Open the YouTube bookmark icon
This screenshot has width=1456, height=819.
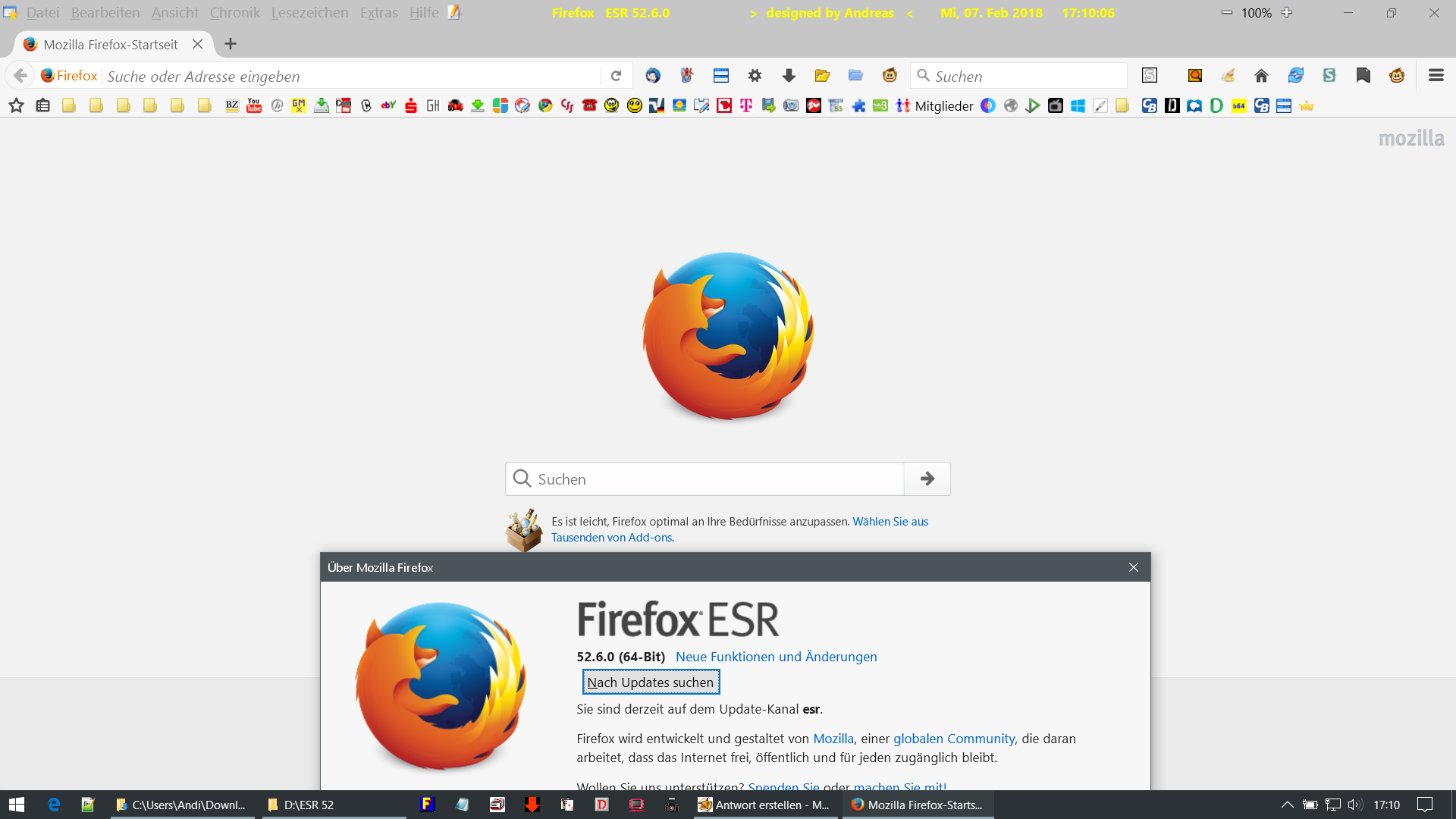click(x=254, y=106)
